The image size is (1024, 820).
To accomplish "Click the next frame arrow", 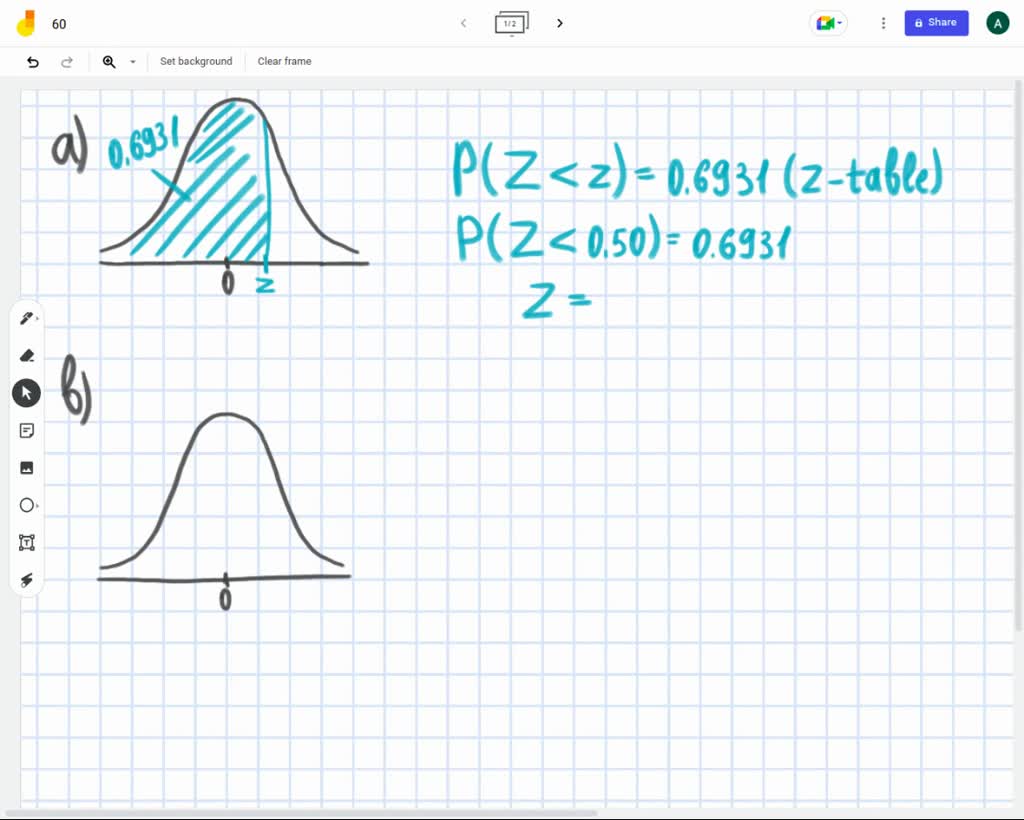I will click(x=559, y=22).
